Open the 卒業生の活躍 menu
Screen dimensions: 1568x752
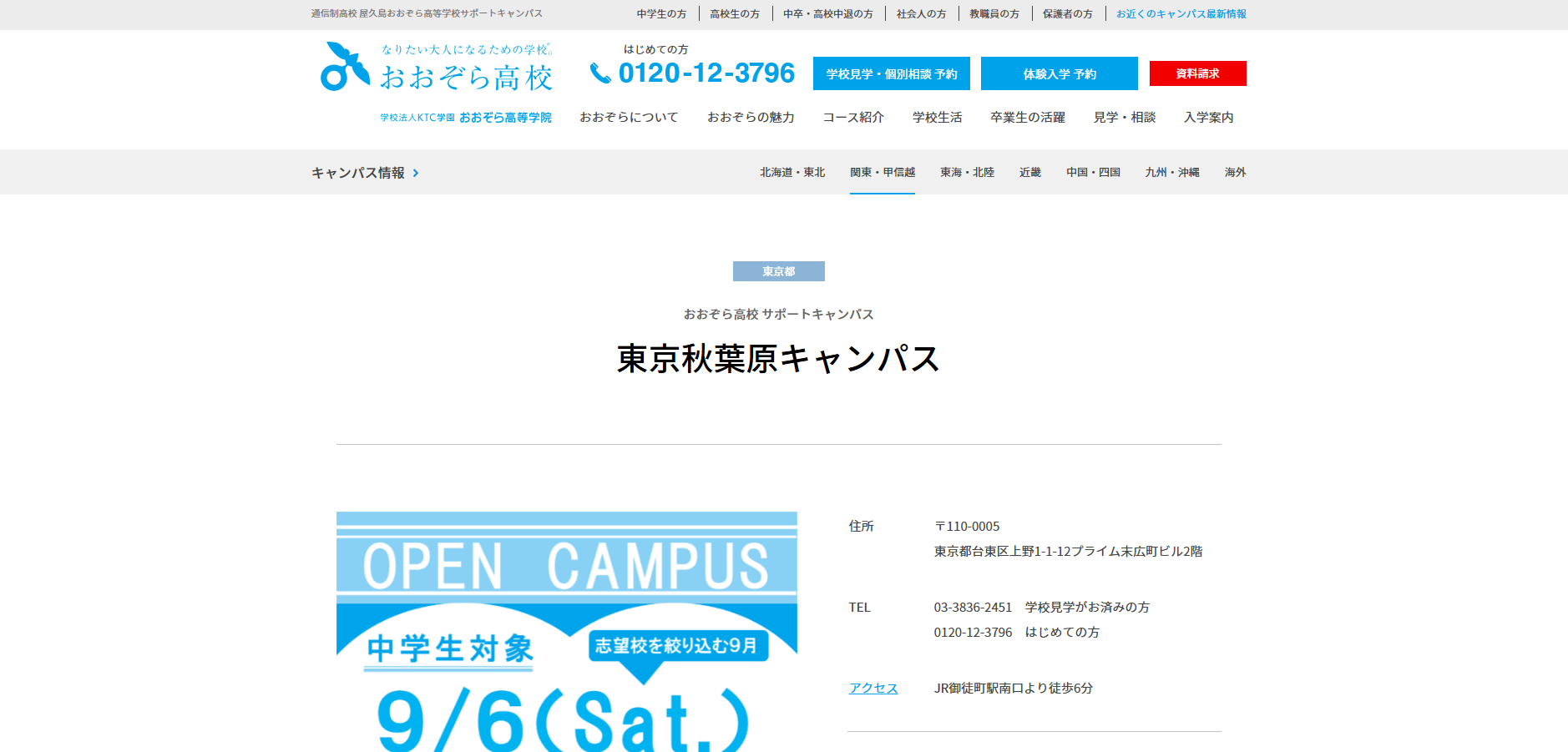(x=1028, y=118)
